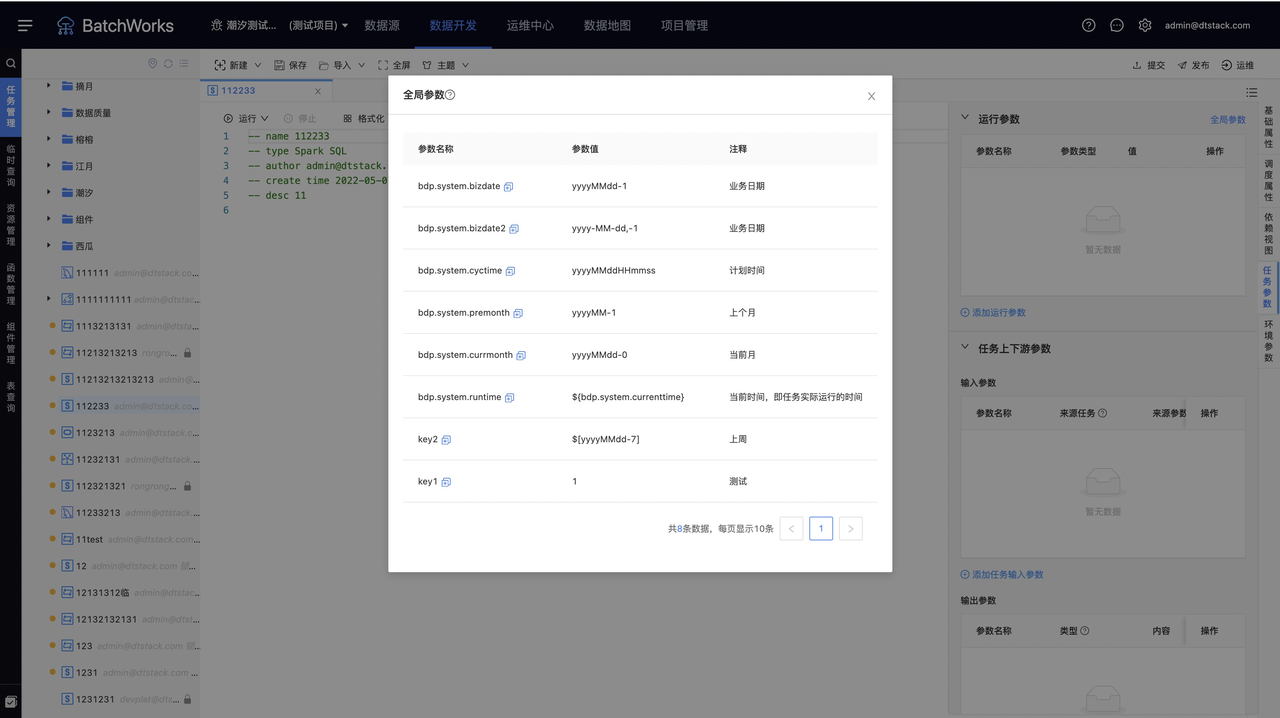This screenshot has width=1280, height=718.
Task: Switch to 项目管理 top menu
Action: click(x=684, y=25)
